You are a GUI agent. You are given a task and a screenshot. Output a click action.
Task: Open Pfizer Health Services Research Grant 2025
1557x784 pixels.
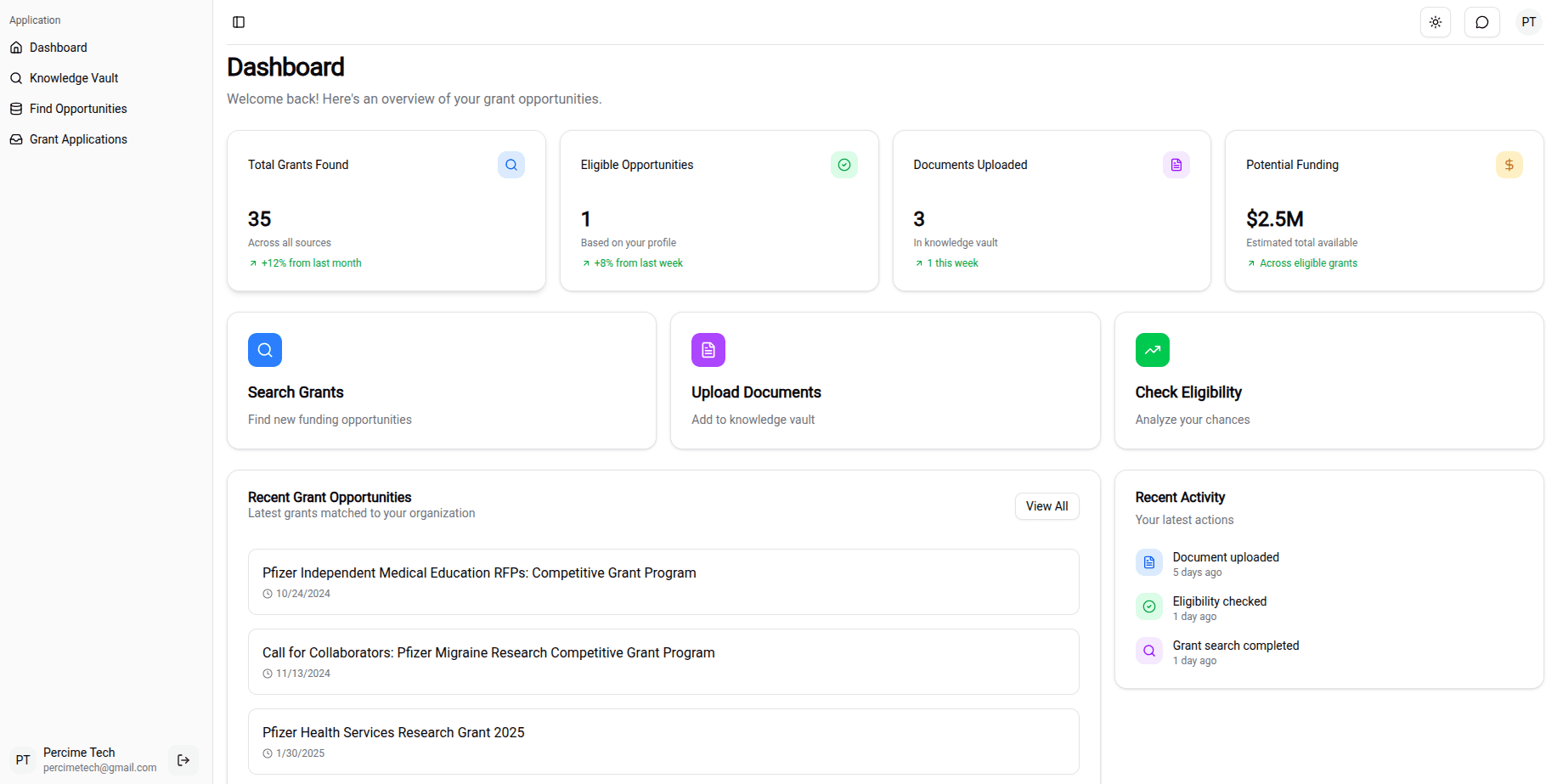[x=663, y=740]
